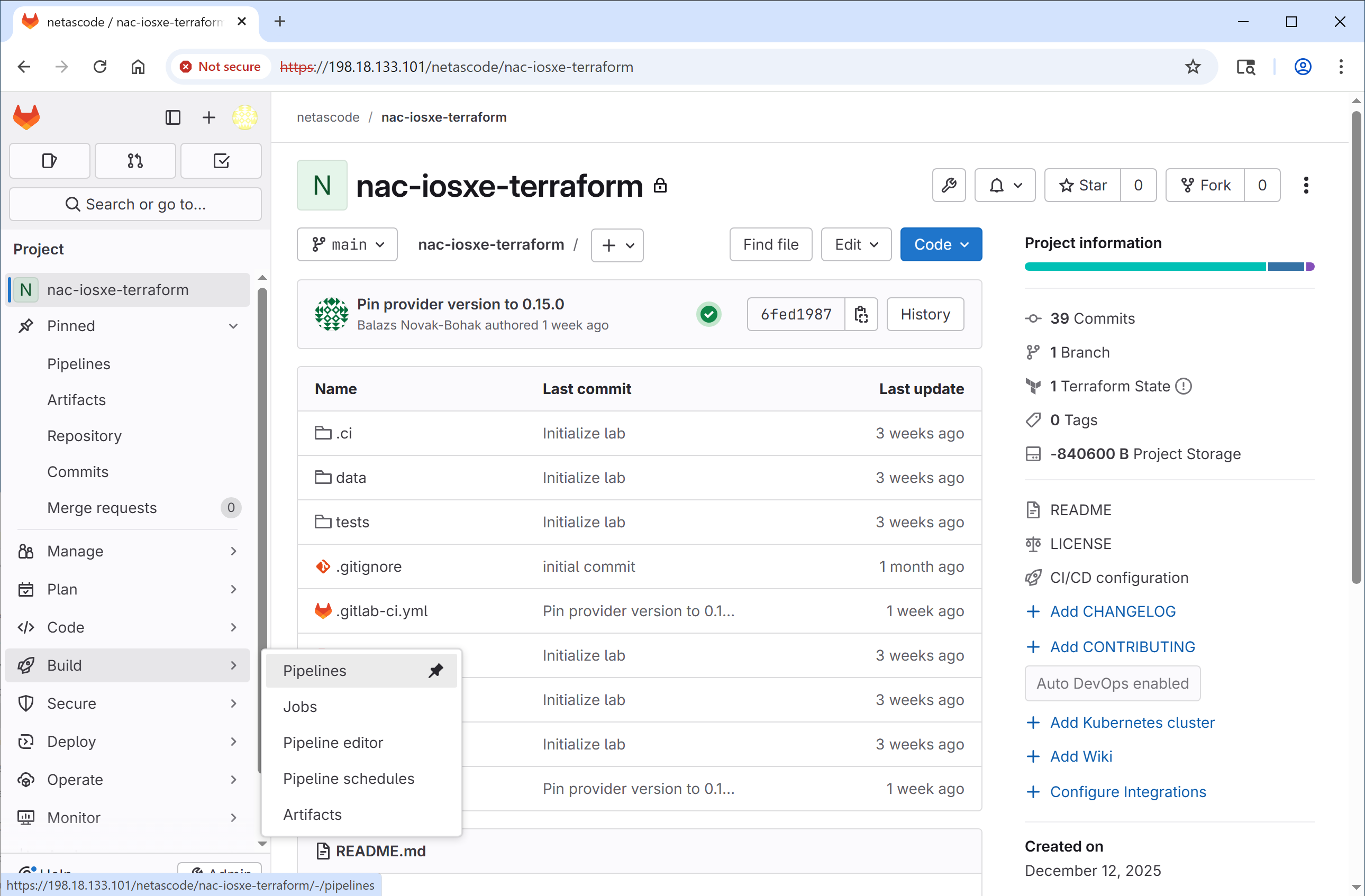The width and height of the screenshot is (1365, 896).
Task: Select Pipeline schedules in Build flyout
Action: (361, 779)
